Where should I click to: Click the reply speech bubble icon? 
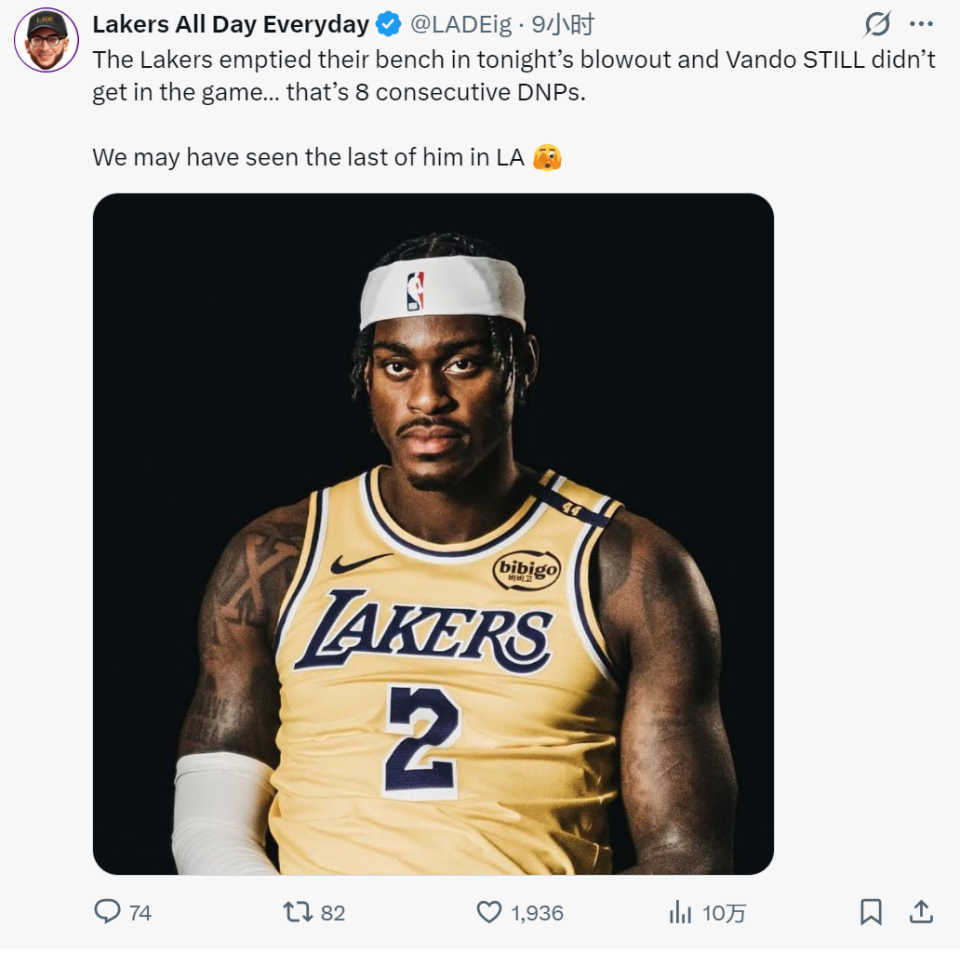[107, 911]
